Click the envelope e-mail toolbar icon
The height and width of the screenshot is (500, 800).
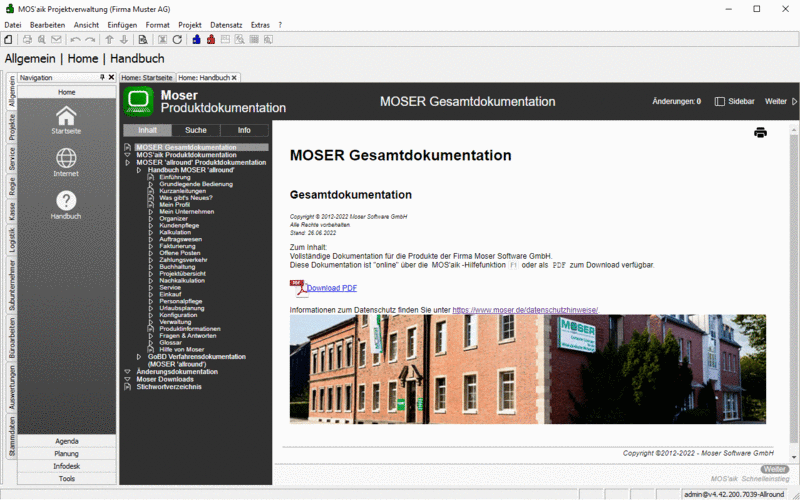(x=56, y=39)
